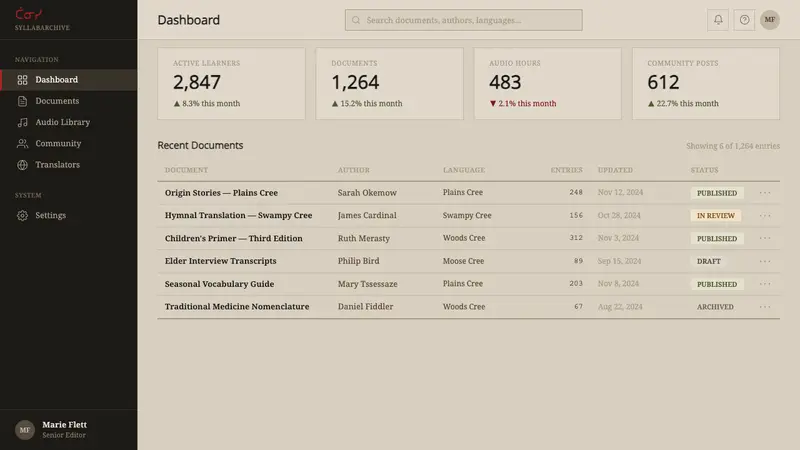The image size is (800, 450).
Task: Sort by Author column header
Action: pos(354,170)
